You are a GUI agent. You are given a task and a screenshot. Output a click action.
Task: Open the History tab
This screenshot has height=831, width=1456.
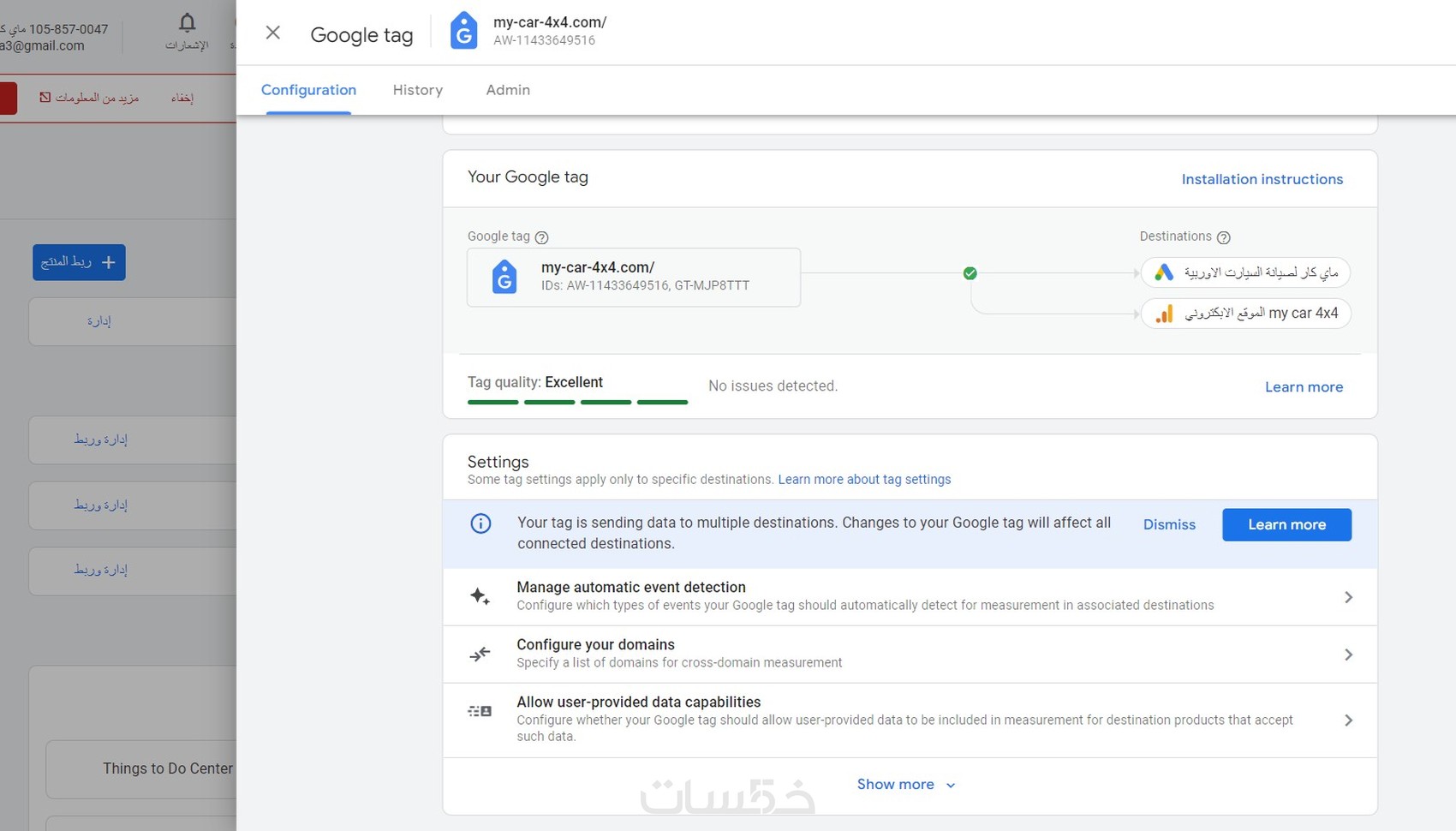coord(418,90)
